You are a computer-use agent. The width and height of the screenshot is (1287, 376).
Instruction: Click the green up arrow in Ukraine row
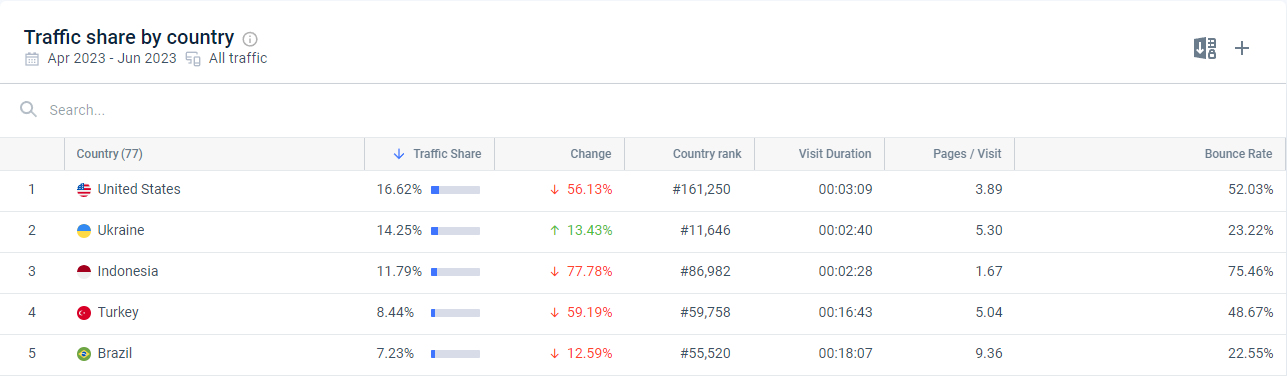(x=554, y=231)
